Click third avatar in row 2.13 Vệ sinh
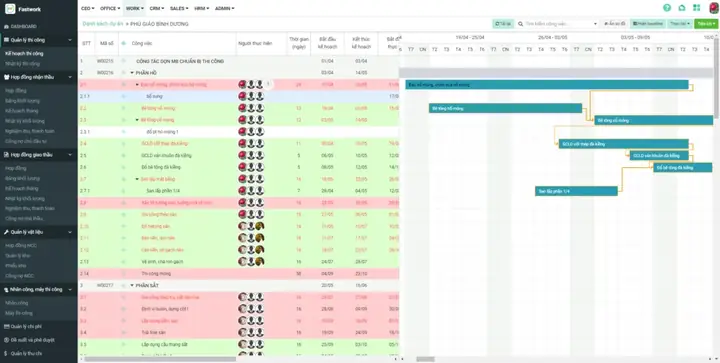 click(260, 262)
